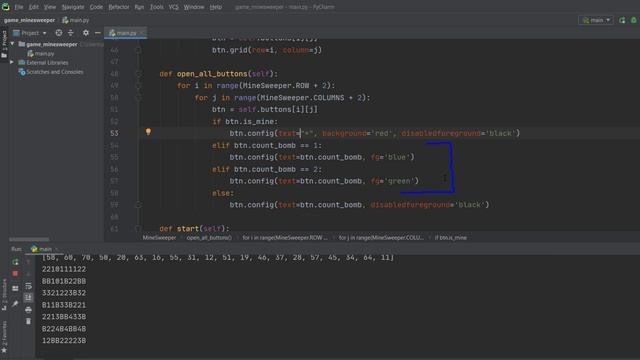Stop the process with red stop icon
The height and width of the screenshot is (360, 640).
point(15,273)
